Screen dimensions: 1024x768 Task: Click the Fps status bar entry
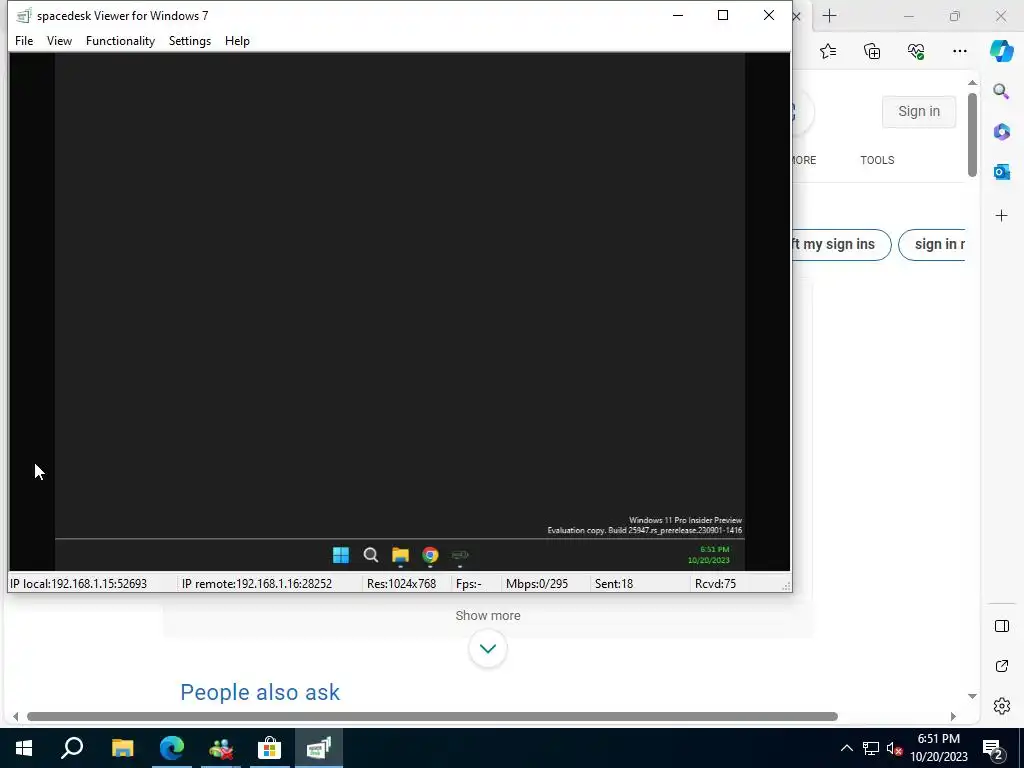[469, 584]
